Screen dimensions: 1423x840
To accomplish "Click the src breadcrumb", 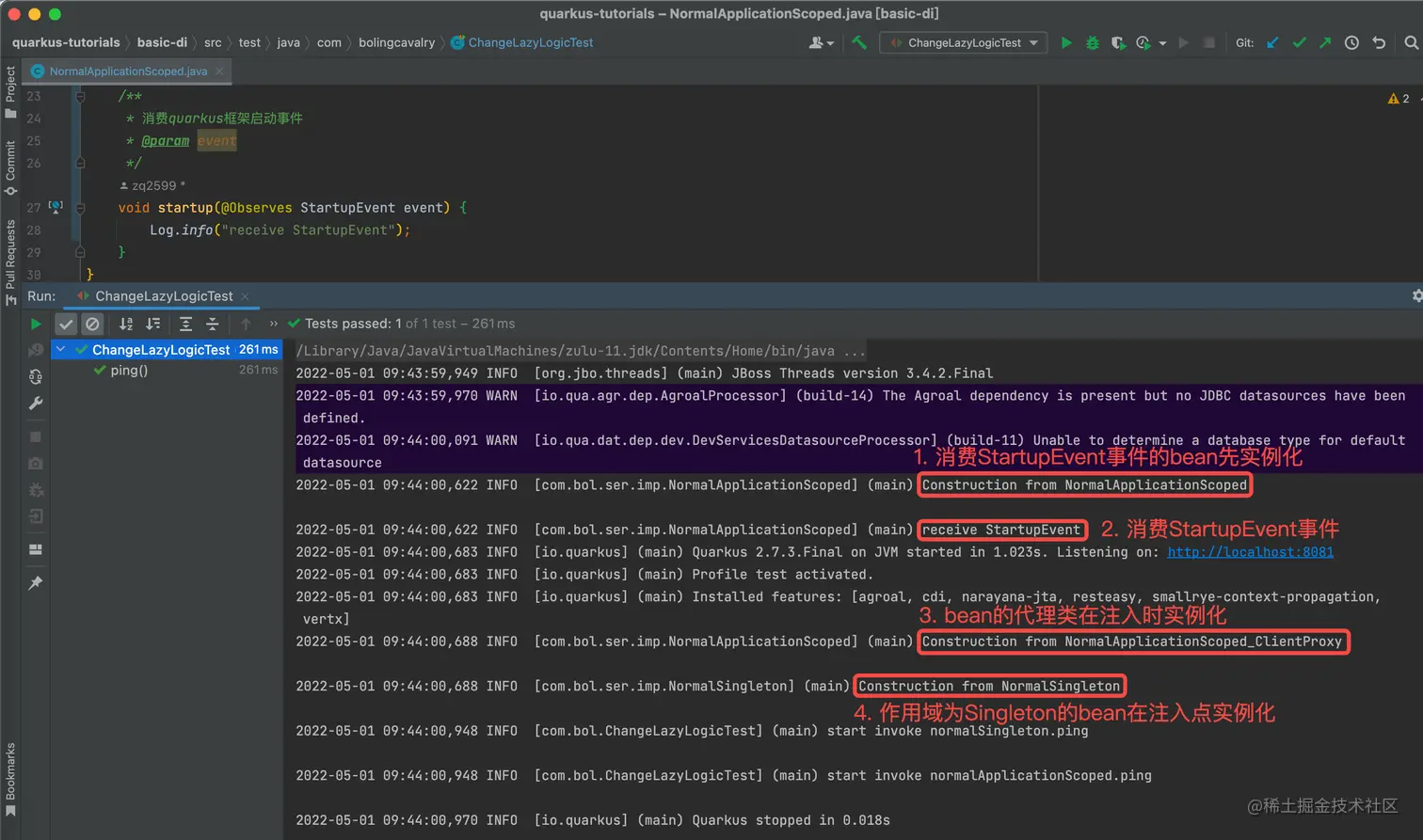I will pos(213,42).
